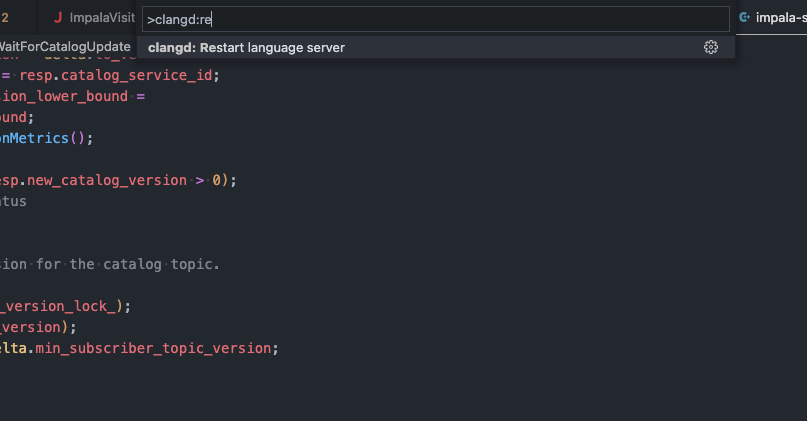
Task: Click catalog_service_id in the code
Action: pos(136,76)
